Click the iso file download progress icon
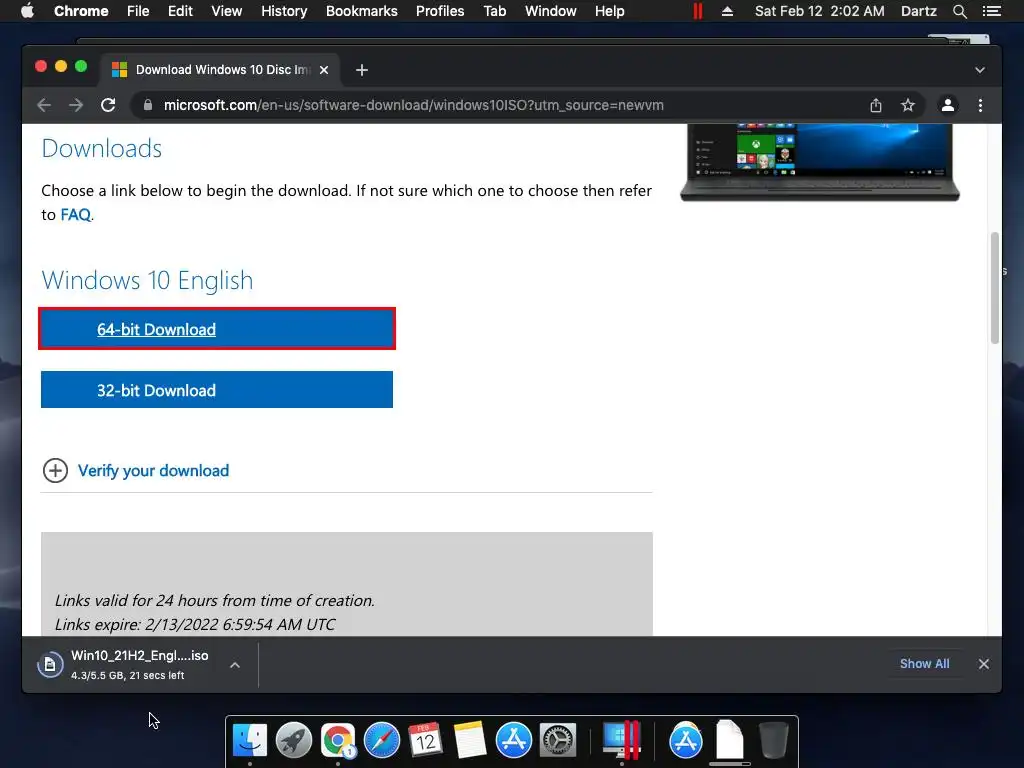This screenshot has height=768, width=1024. (x=50, y=665)
